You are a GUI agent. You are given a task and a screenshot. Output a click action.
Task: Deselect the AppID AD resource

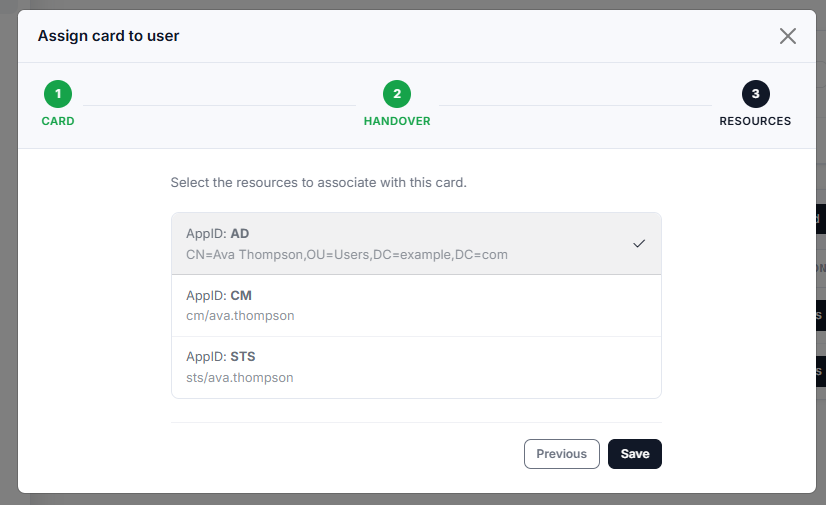click(x=416, y=244)
